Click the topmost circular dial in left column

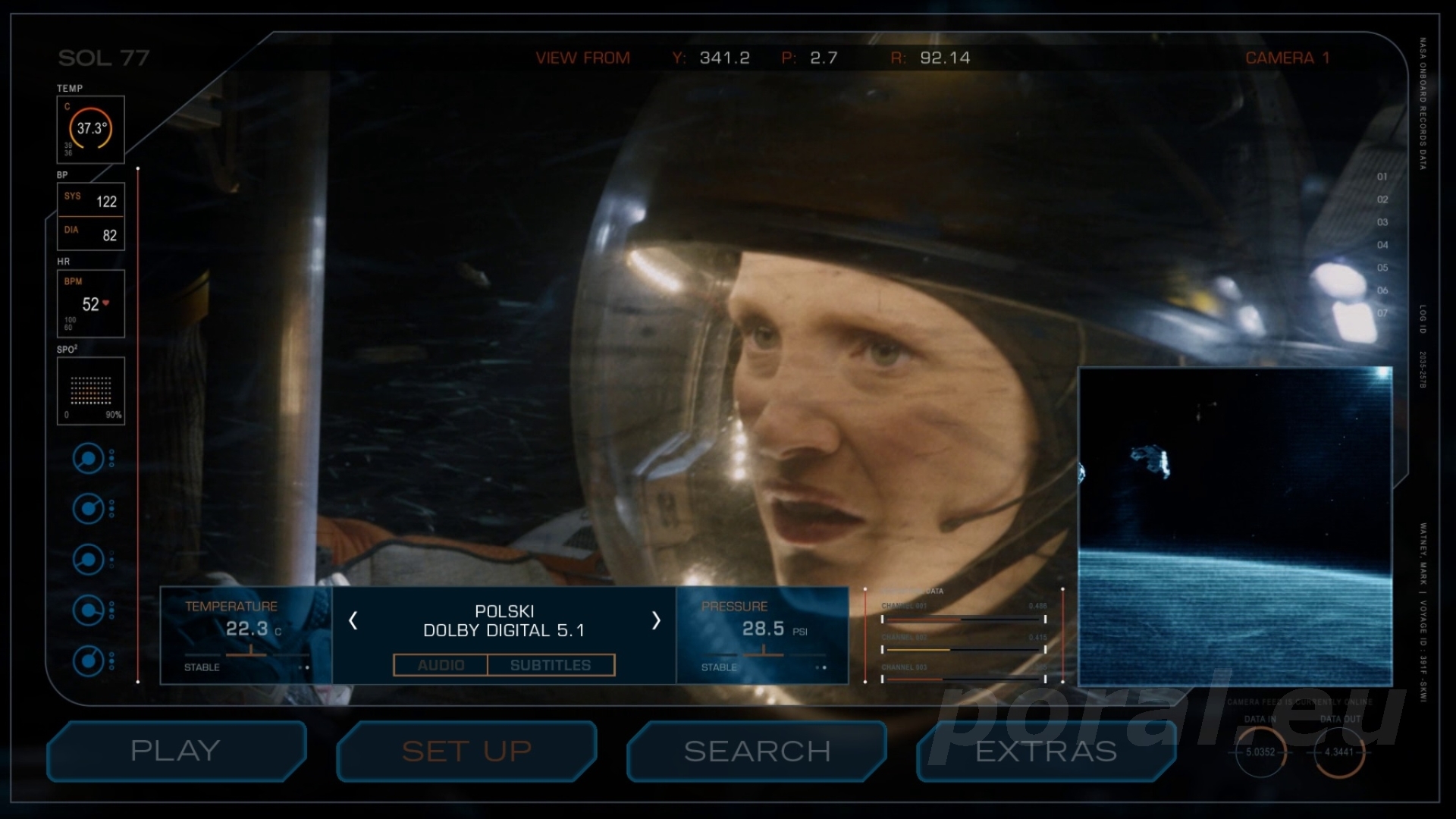pyautogui.click(x=89, y=459)
